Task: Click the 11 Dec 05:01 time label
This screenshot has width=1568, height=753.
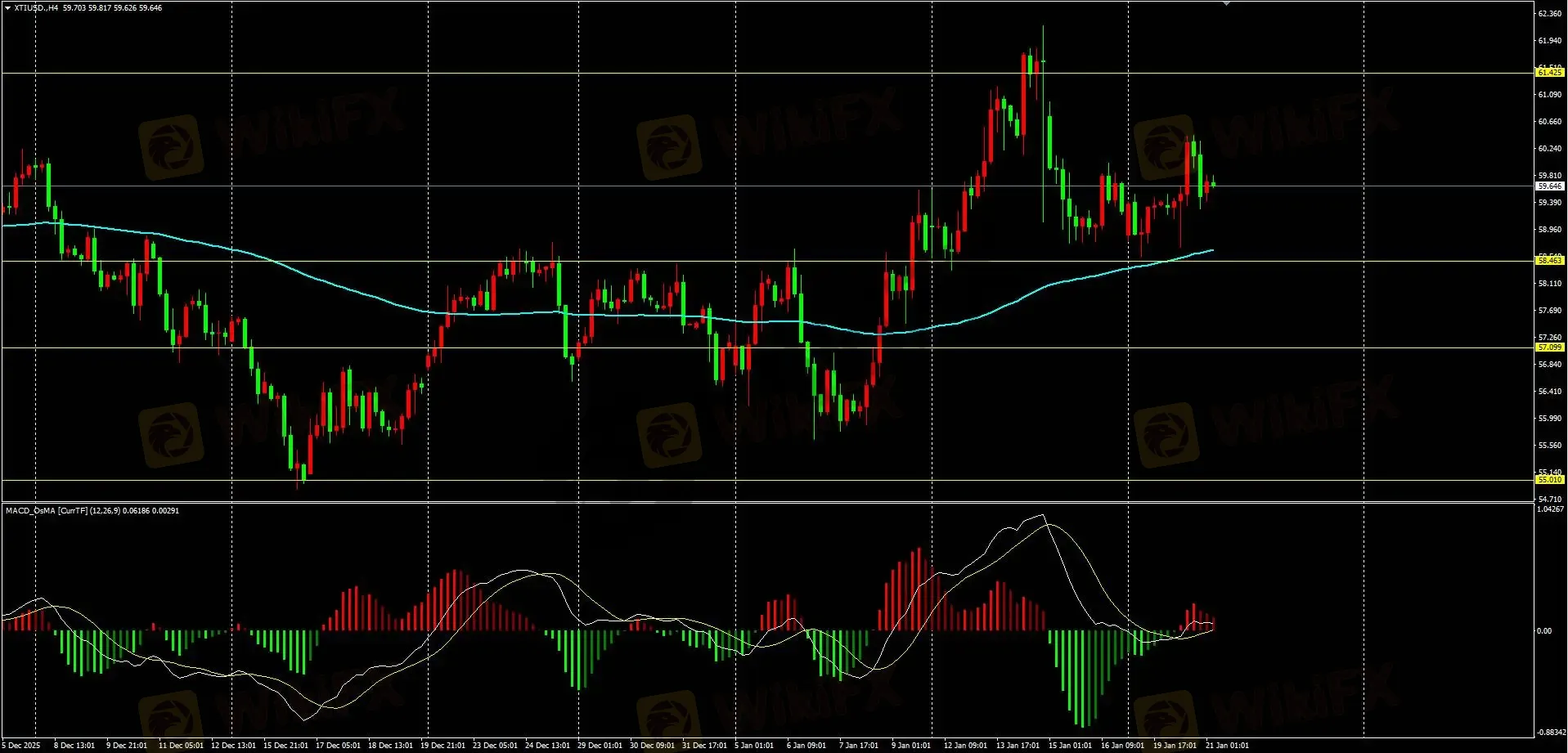Action: 181,746
